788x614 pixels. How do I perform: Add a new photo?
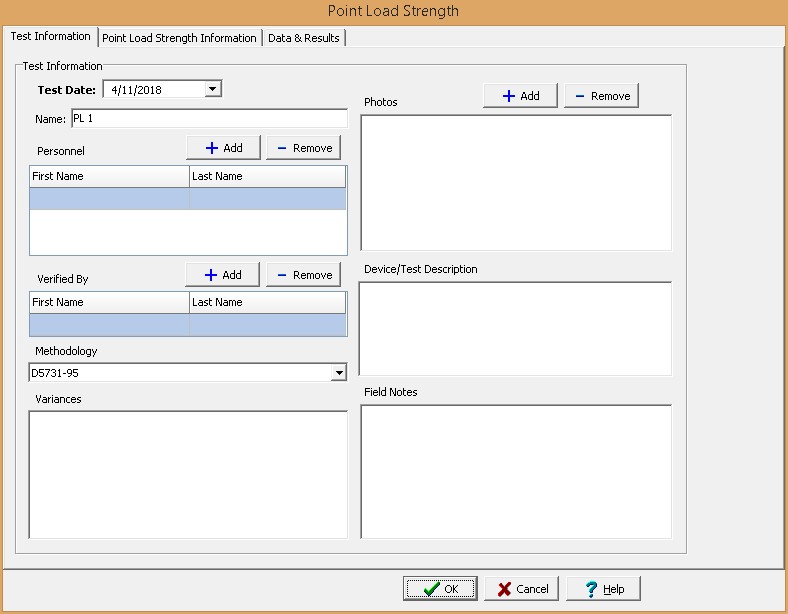click(x=520, y=96)
